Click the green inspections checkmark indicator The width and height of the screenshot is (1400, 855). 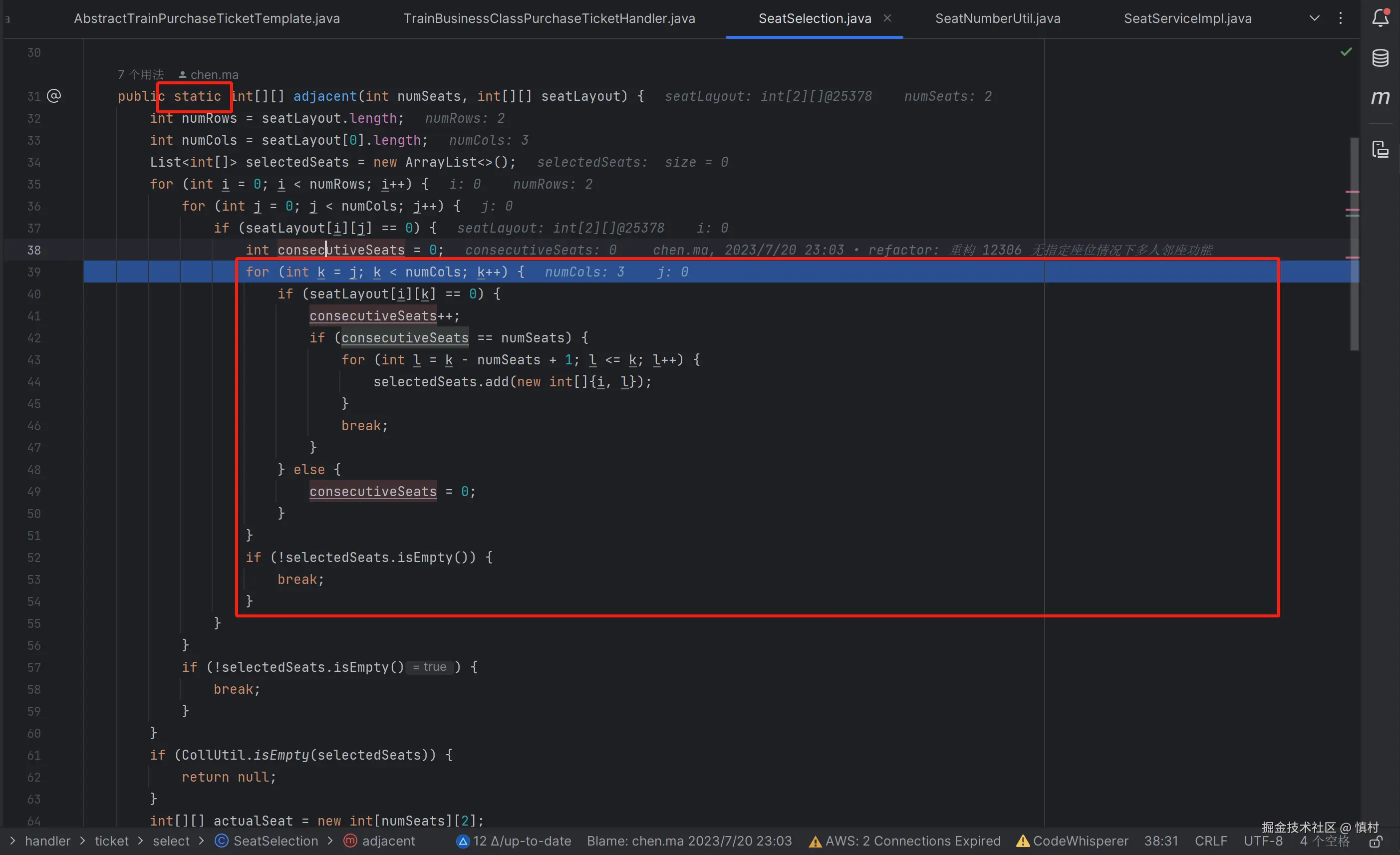coord(1346,52)
